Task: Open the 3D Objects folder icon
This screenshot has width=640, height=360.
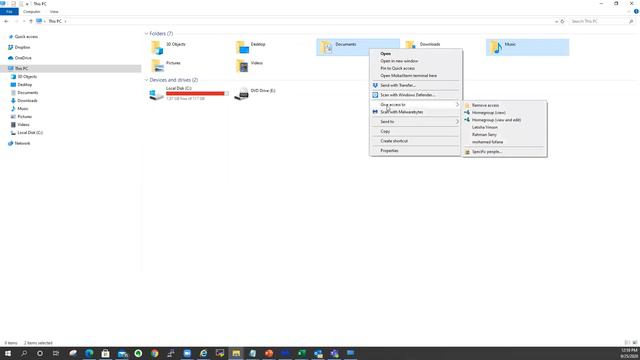Action: [158, 48]
